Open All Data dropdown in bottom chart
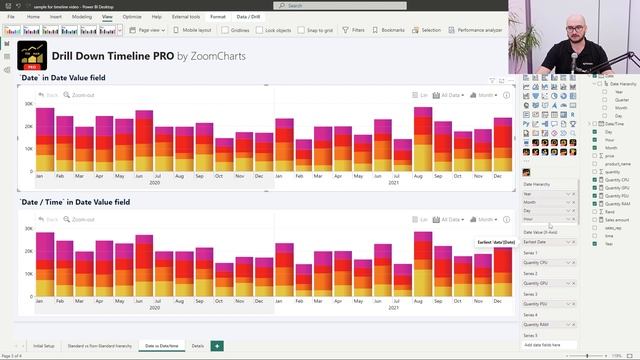Viewport: 640px width, 360px height. (448, 220)
